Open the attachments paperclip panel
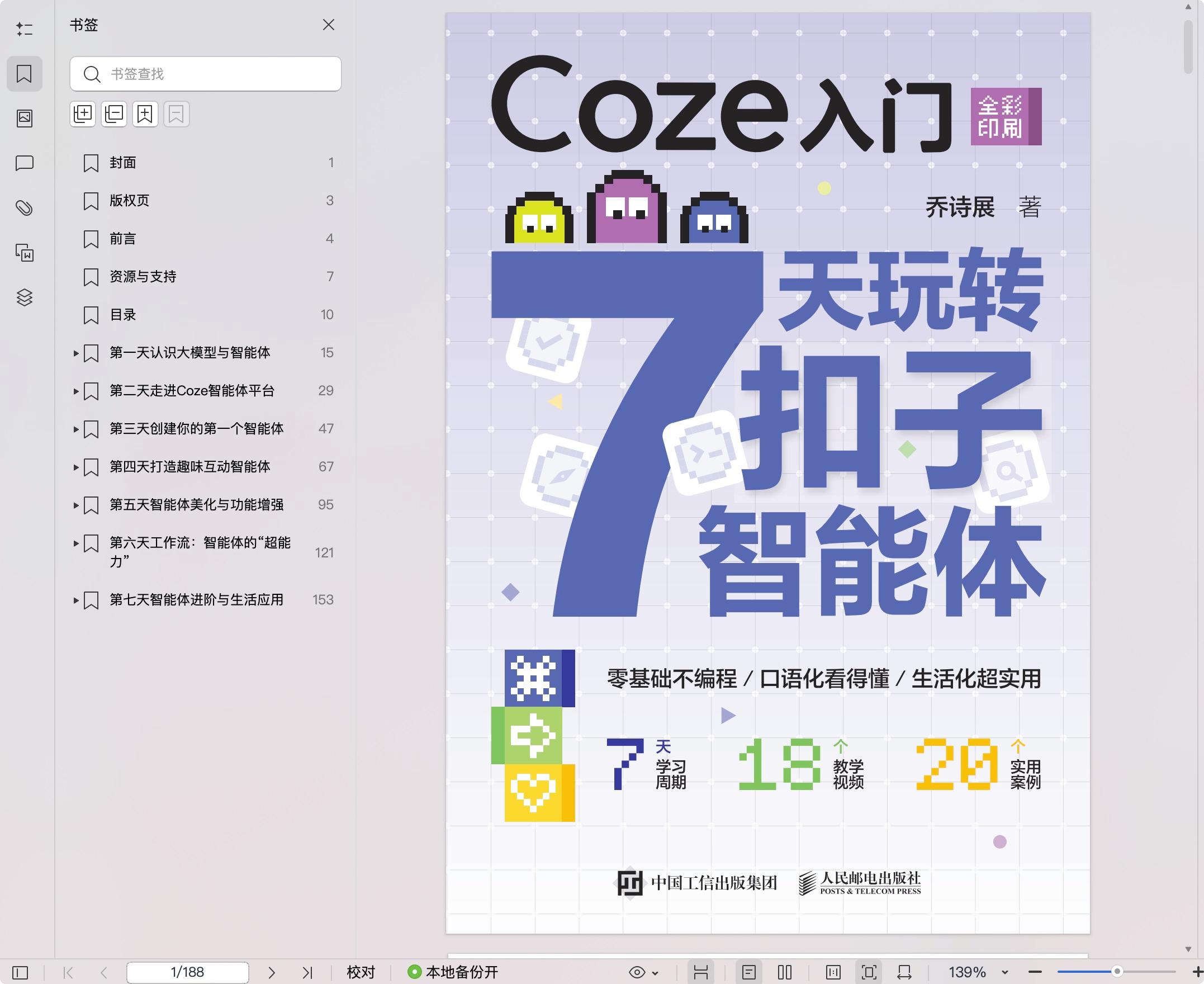Screen dimensions: 1204x984 (x=25, y=207)
